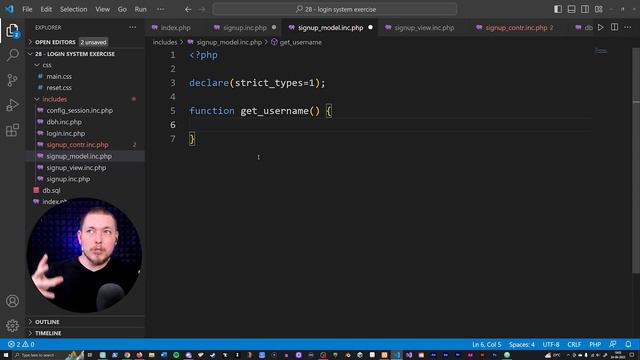Run the PHP file with play icon
The image size is (640, 360).
pyautogui.click(x=600, y=27)
